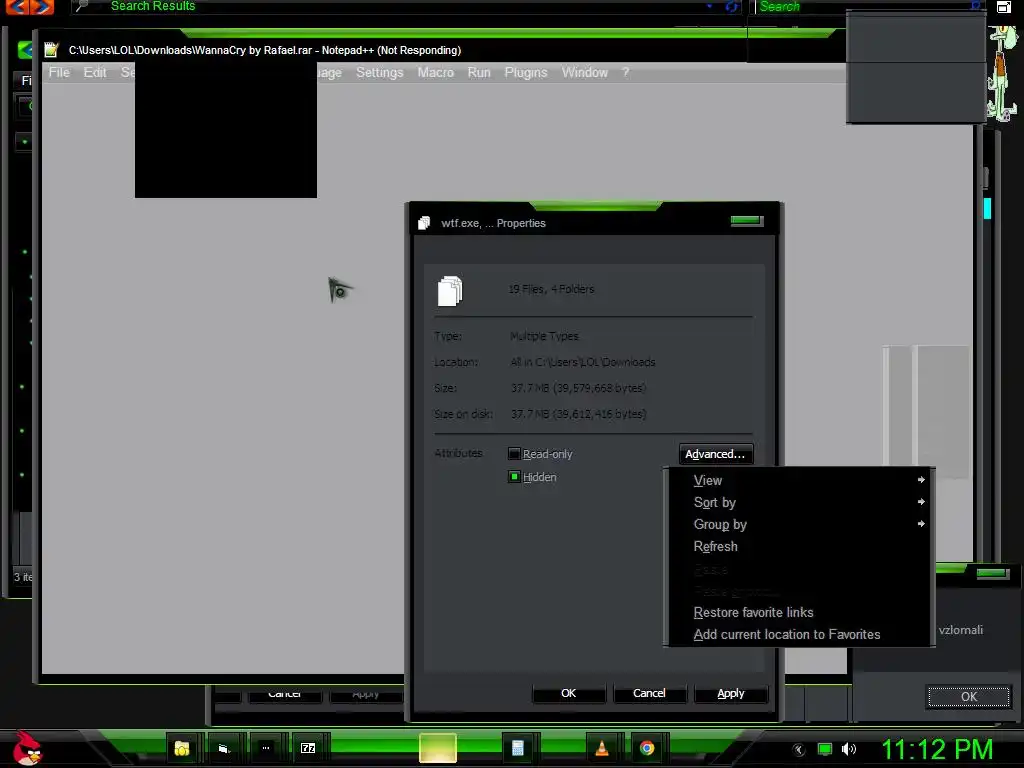Toggle the Read-only checkbox
The width and height of the screenshot is (1024, 768).
514,454
